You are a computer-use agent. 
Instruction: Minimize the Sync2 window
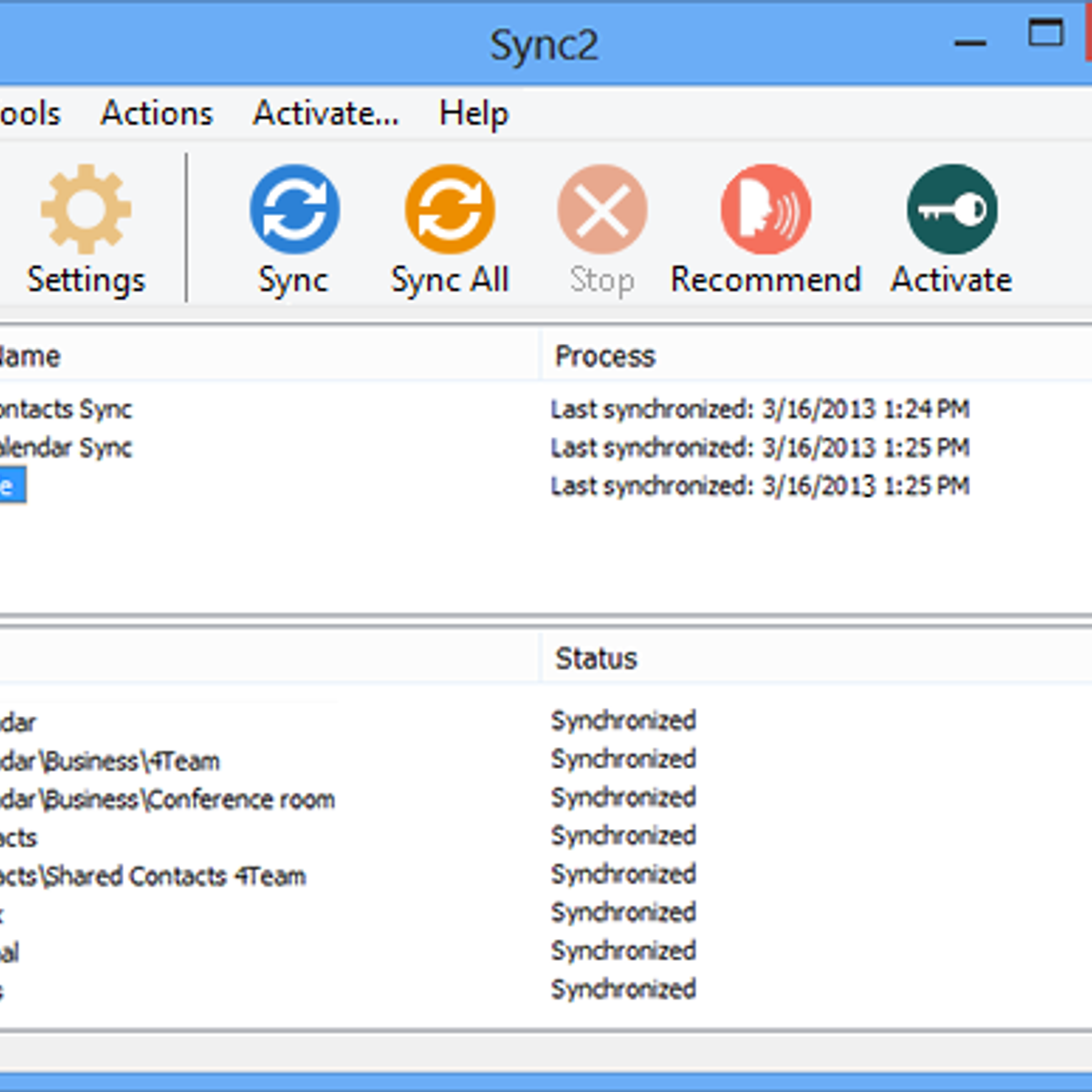tap(971, 41)
